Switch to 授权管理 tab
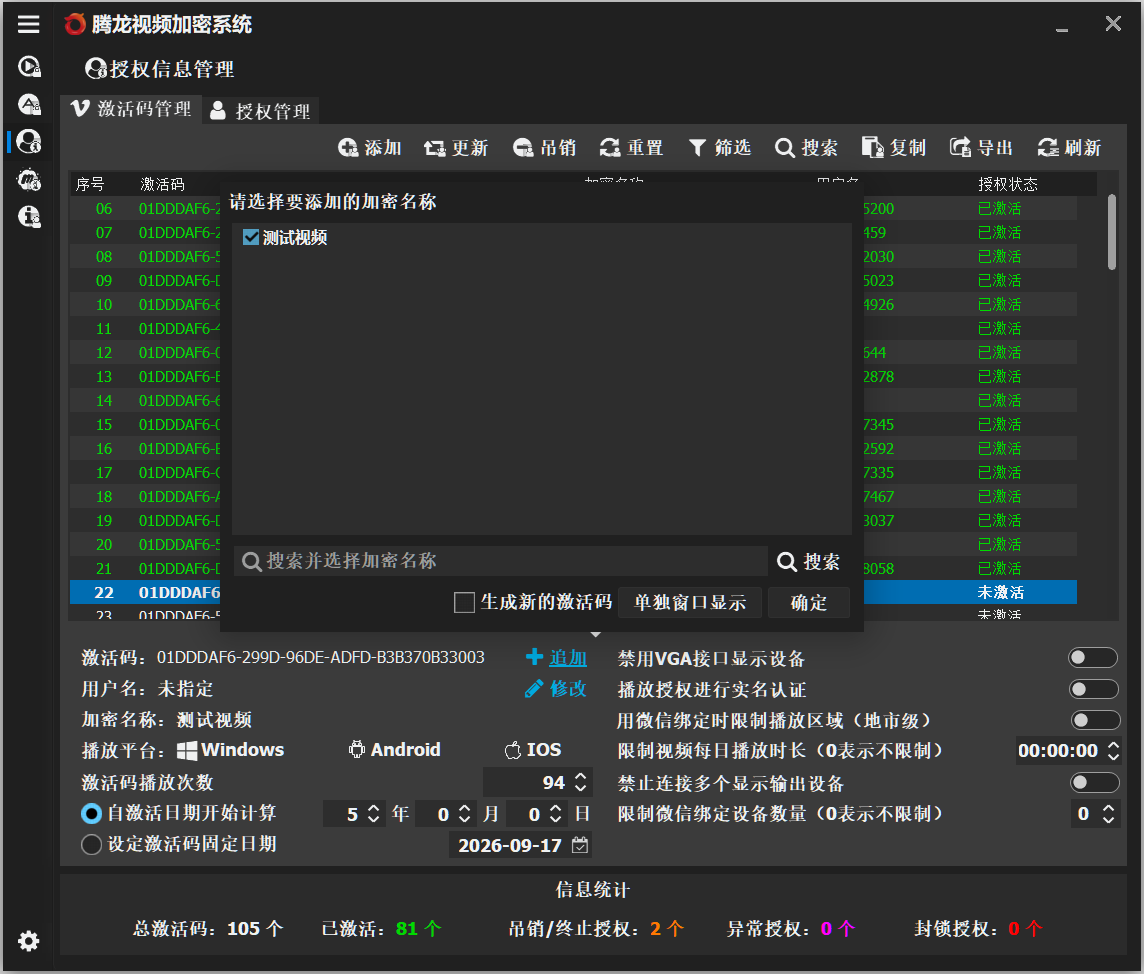1144x974 pixels. 260,111
